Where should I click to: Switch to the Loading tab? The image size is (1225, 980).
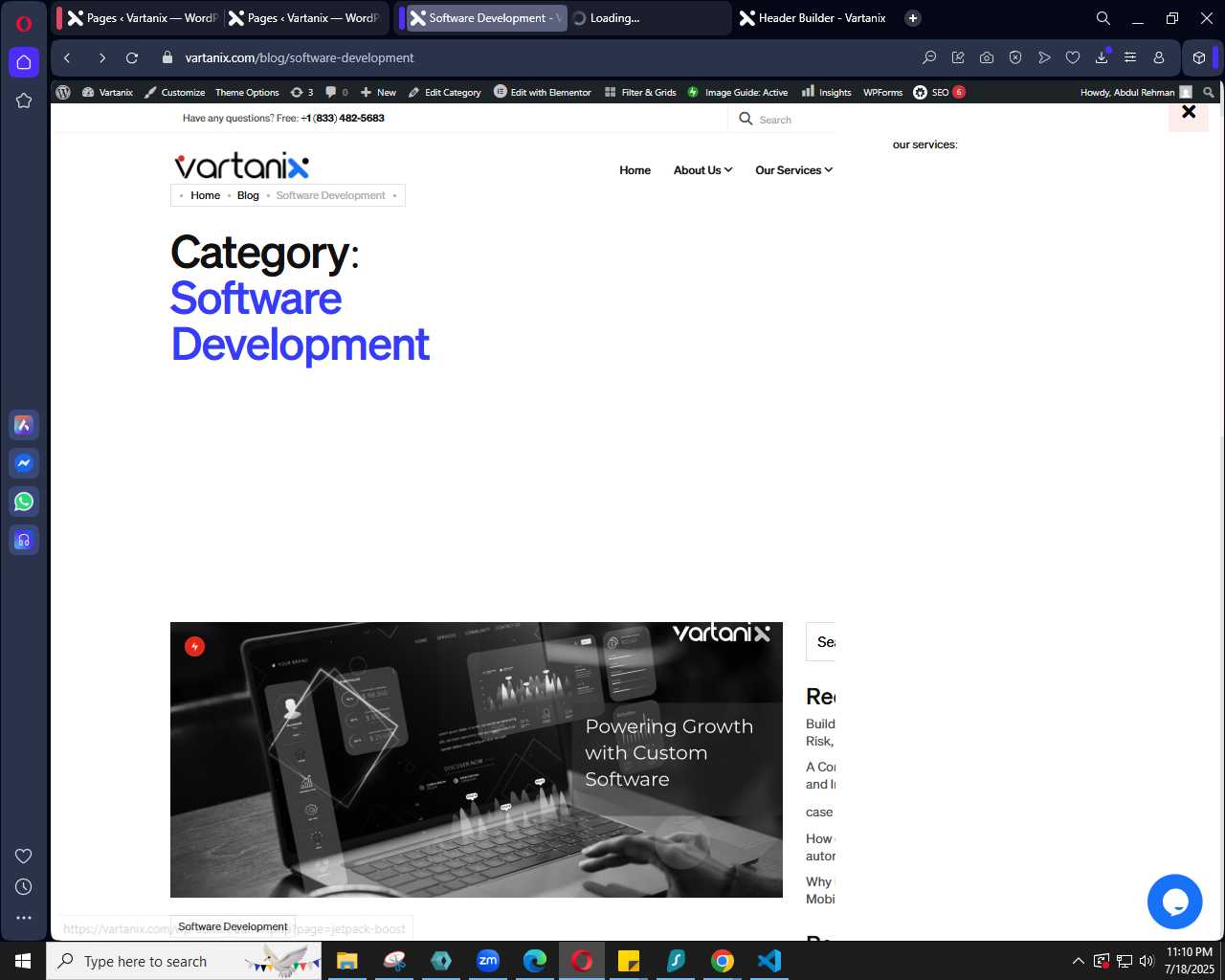[648, 18]
